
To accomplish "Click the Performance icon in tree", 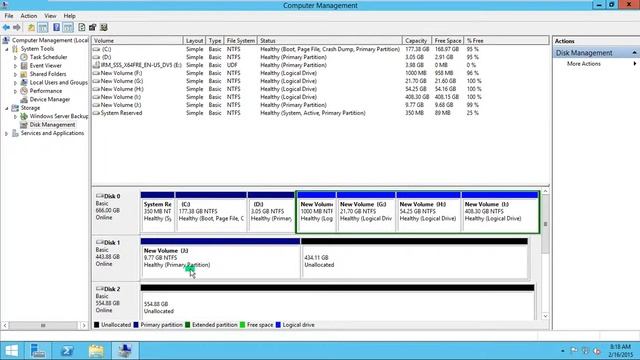I will 24,91.
